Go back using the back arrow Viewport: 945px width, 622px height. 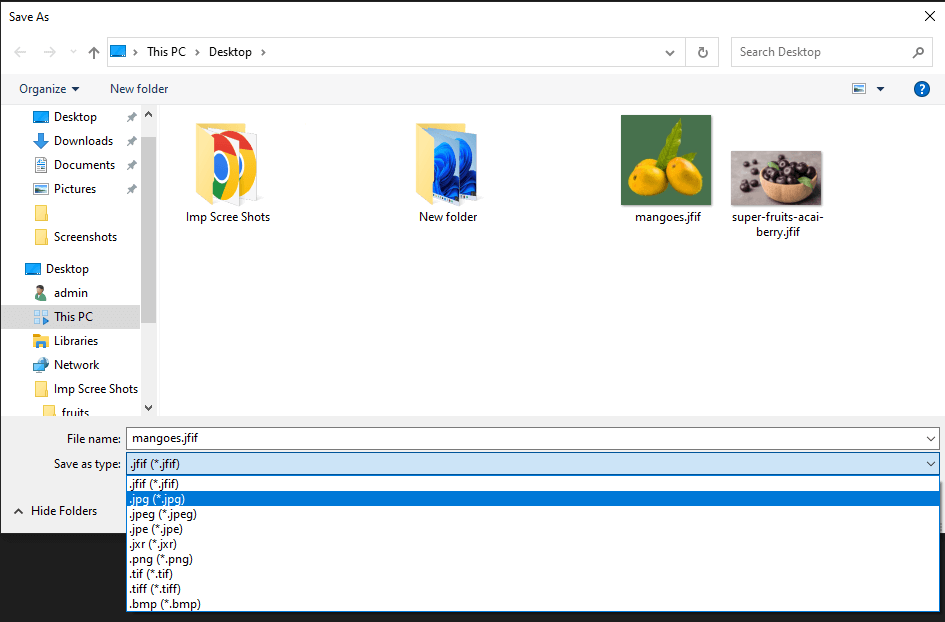click(20, 52)
